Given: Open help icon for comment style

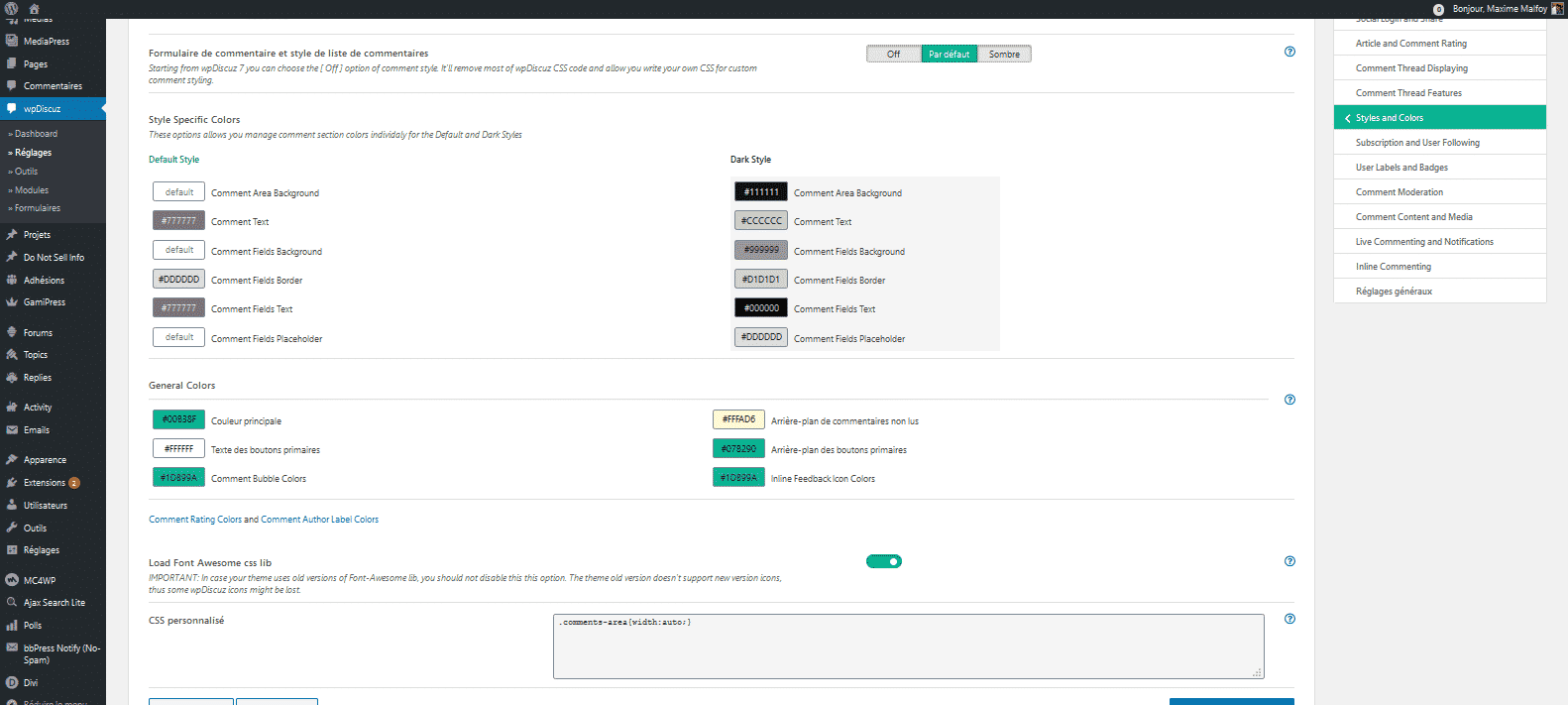Looking at the screenshot, I should click(x=1289, y=52).
